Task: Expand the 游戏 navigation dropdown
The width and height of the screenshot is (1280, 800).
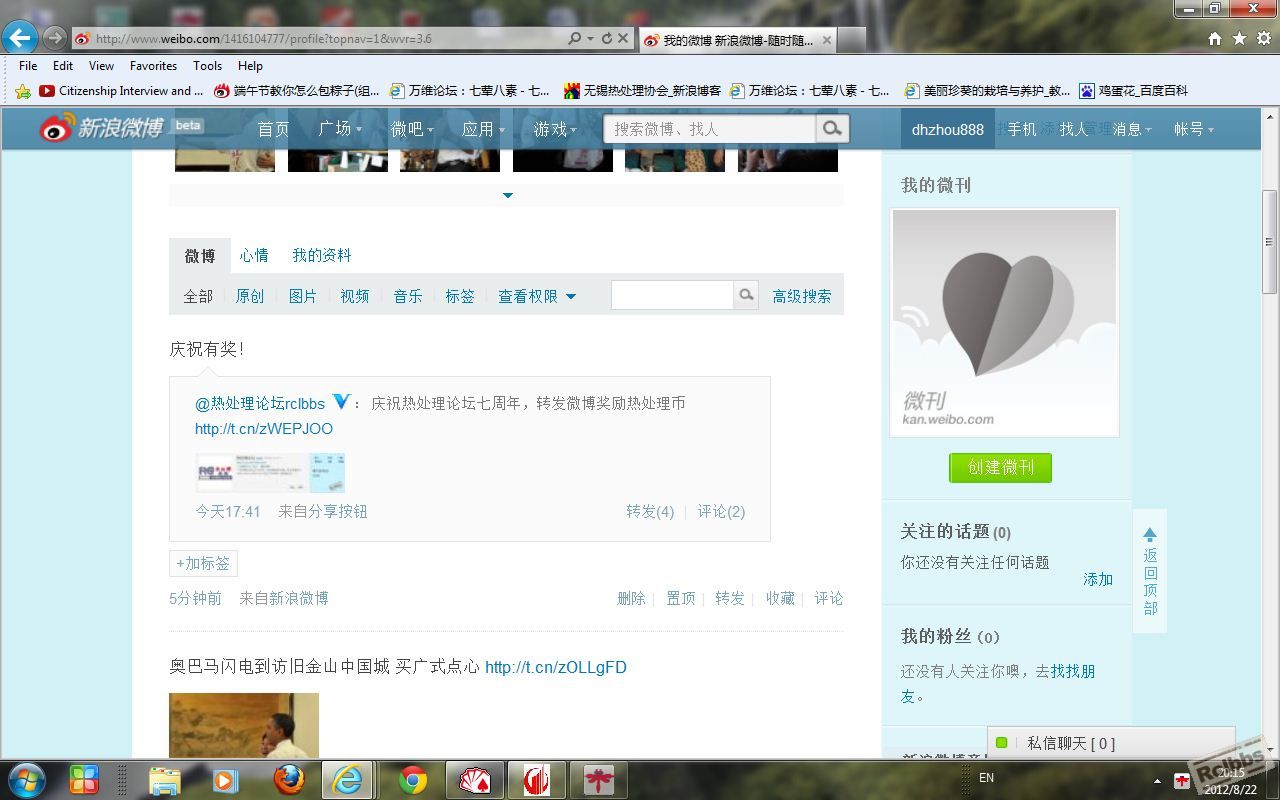Action: click(555, 129)
